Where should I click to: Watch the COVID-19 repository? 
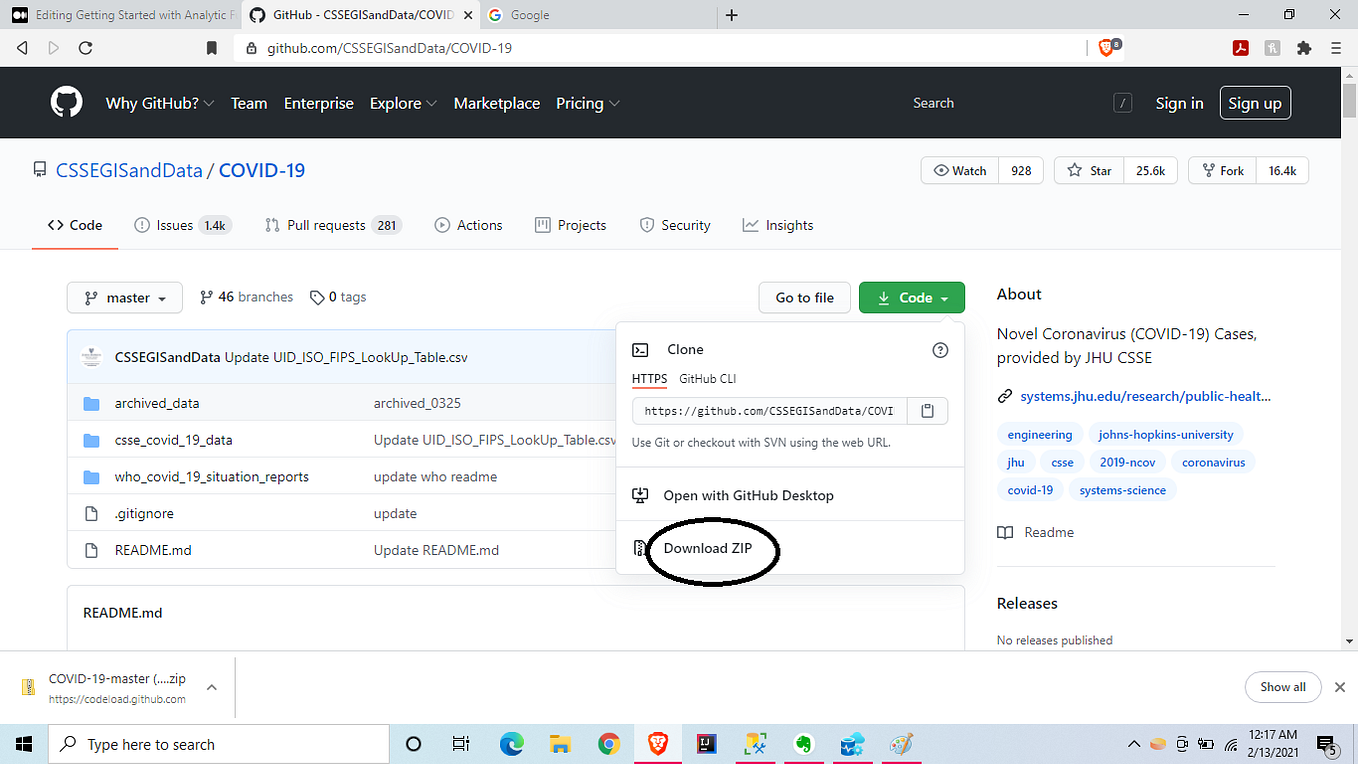[x=959, y=170]
